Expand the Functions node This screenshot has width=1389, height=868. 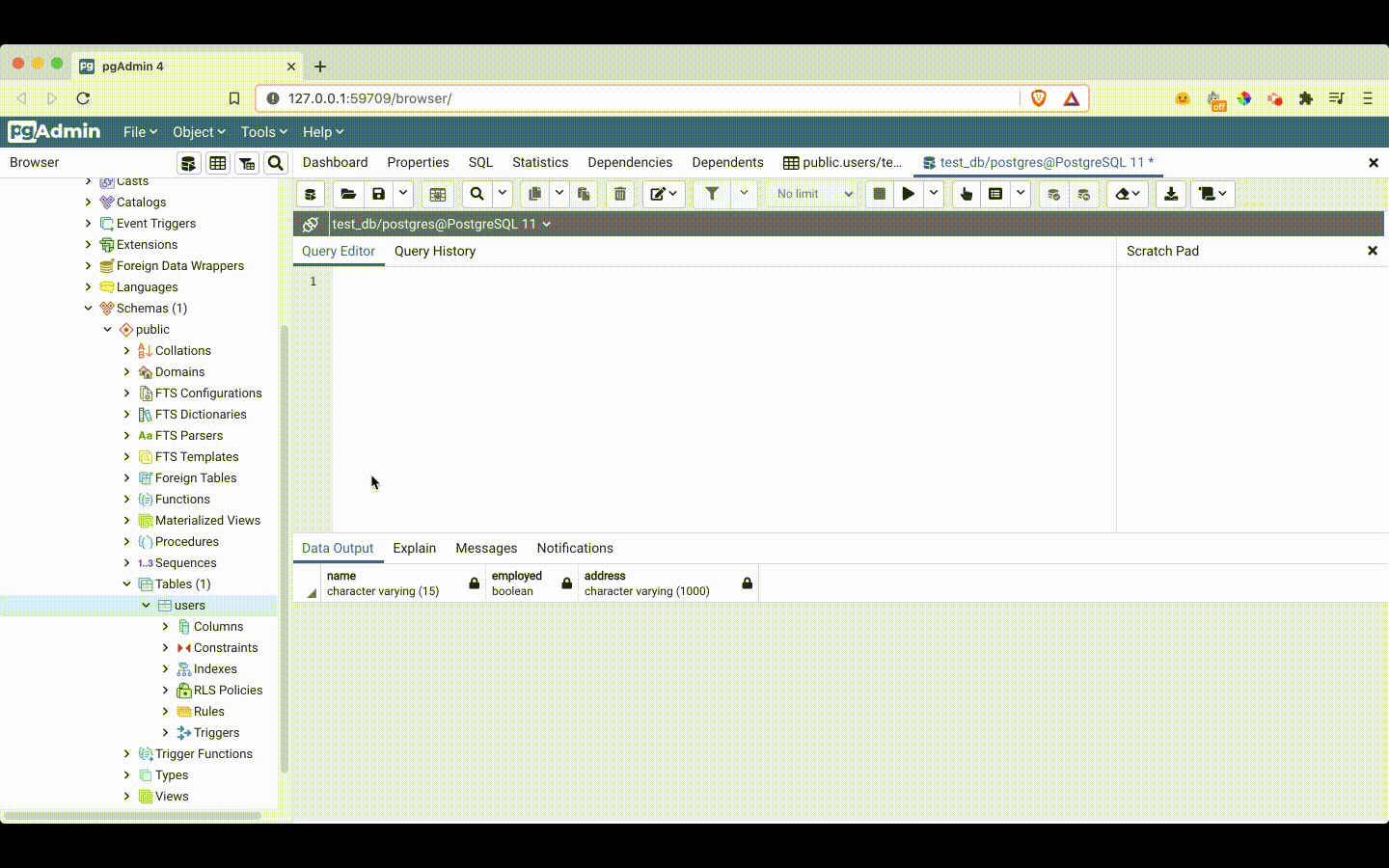pyautogui.click(x=127, y=500)
